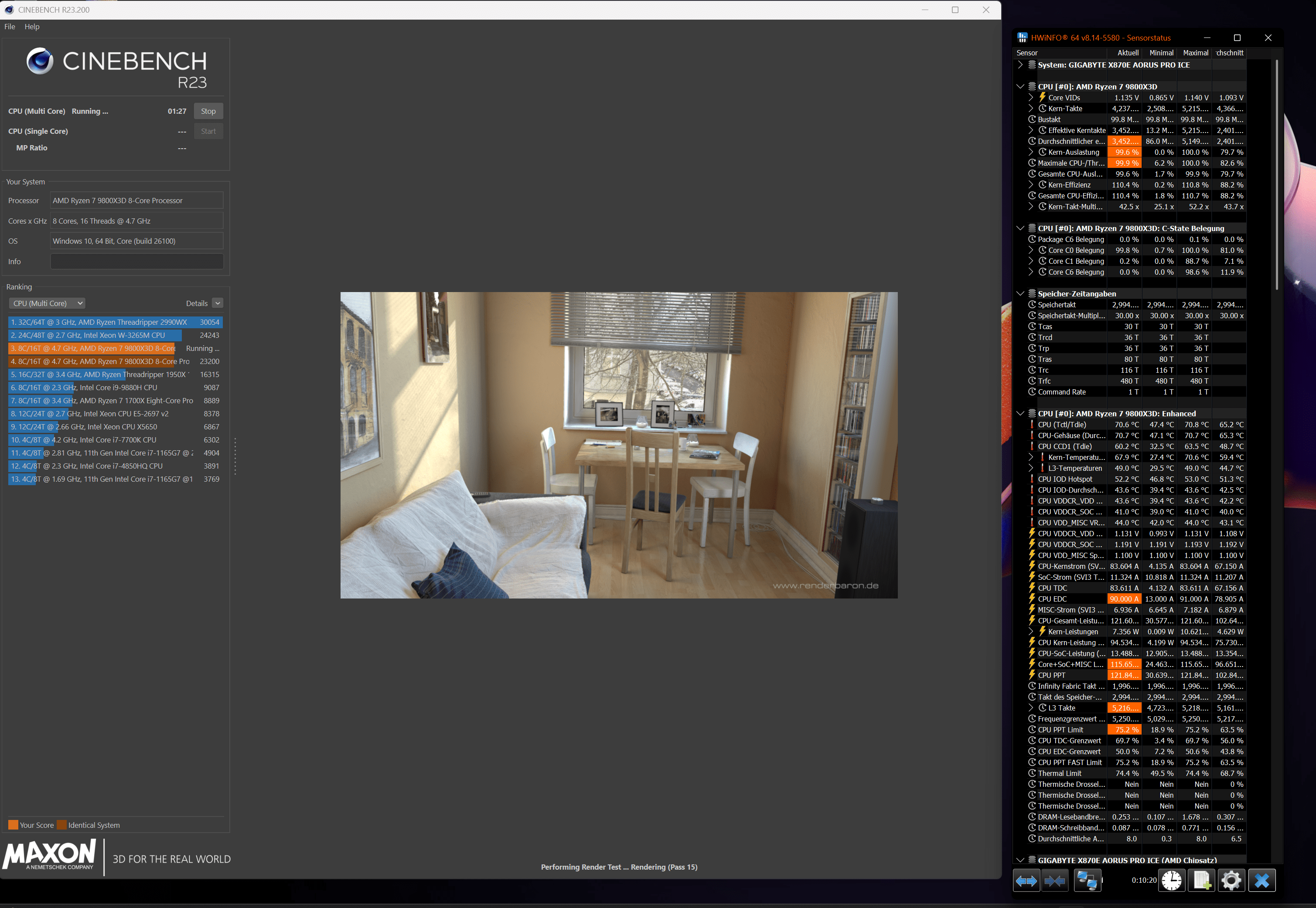Start HWiNFO logging via sheet-plus icon

point(1202,881)
